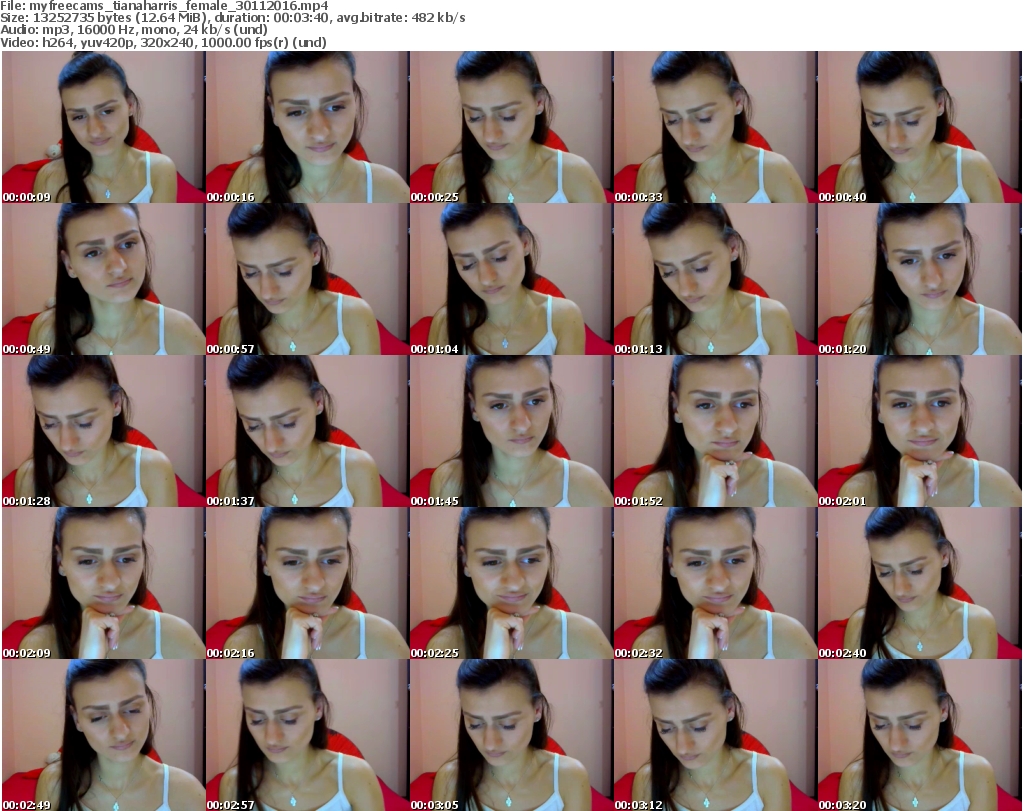Image resolution: width=1024 pixels, height=811 pixels.
Task: Select the thumbnail timestamped 00:01:13
Action: point(715,279)
